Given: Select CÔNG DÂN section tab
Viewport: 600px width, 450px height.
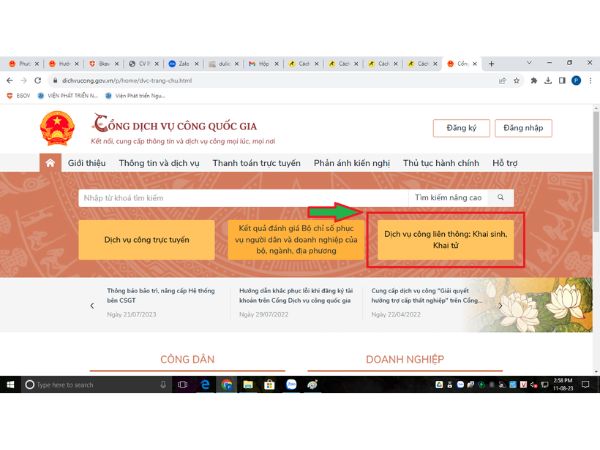Looking at the screenshot, I should pyautogui.click(x=188, y=360).
